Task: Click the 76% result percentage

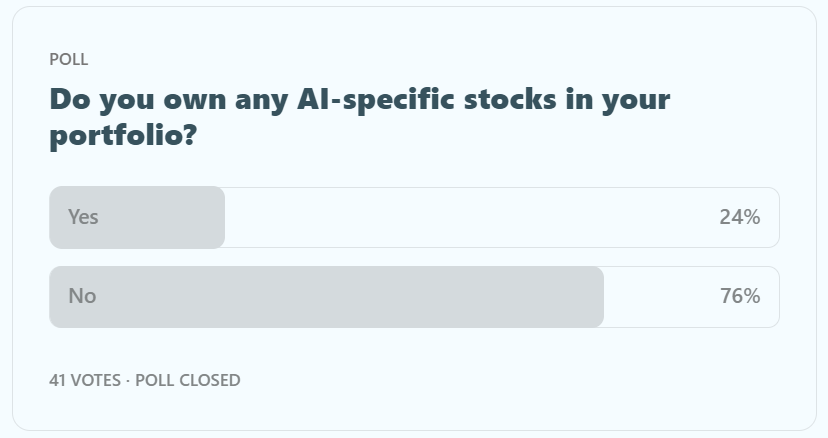Action: (739, 296)
